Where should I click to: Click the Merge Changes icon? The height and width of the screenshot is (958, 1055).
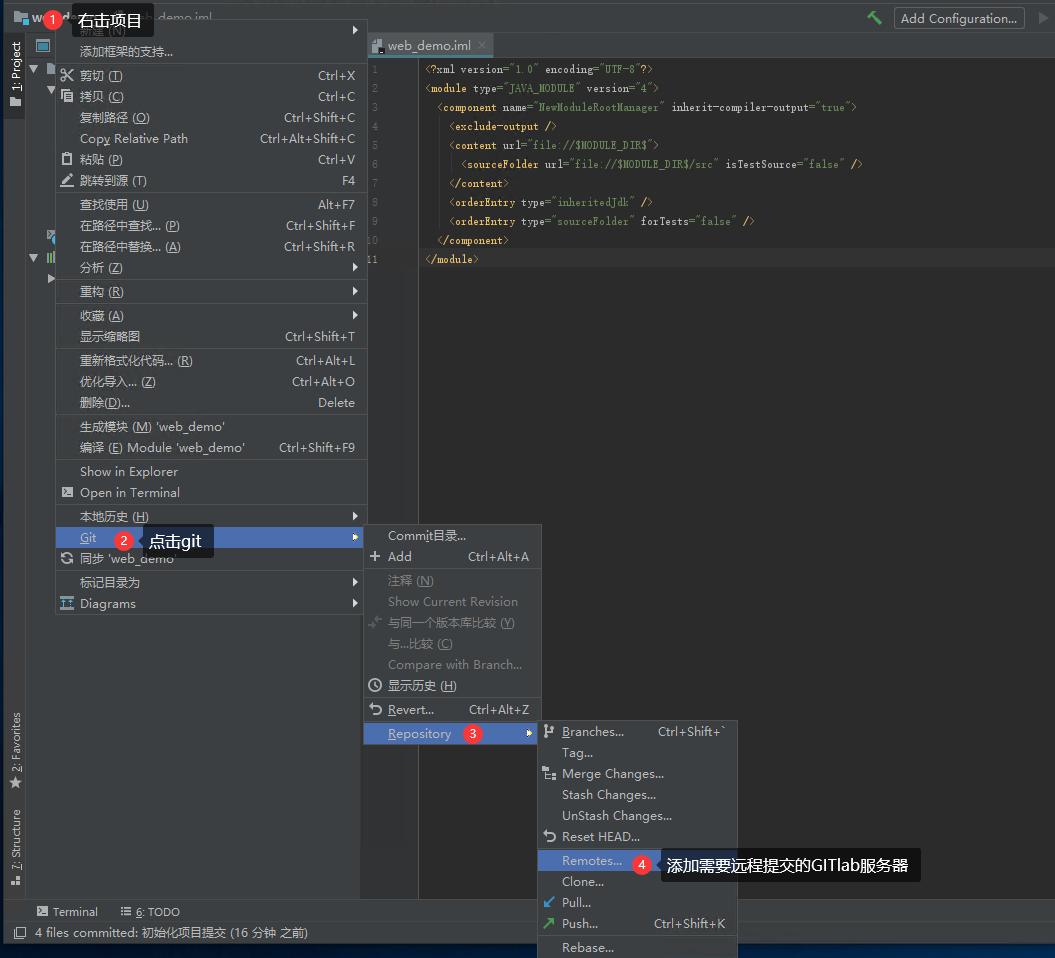549,774
